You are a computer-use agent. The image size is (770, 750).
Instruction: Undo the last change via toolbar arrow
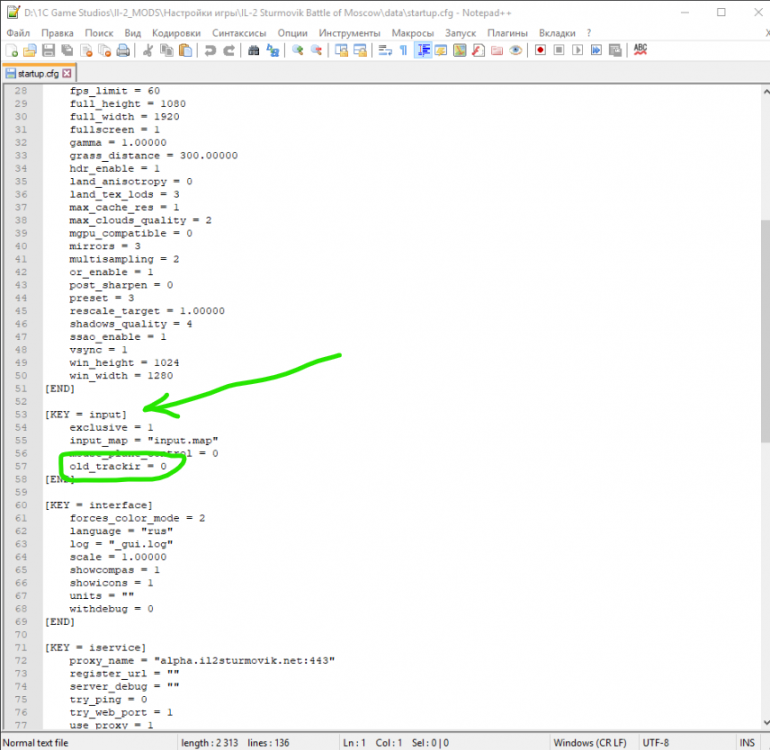210,50
